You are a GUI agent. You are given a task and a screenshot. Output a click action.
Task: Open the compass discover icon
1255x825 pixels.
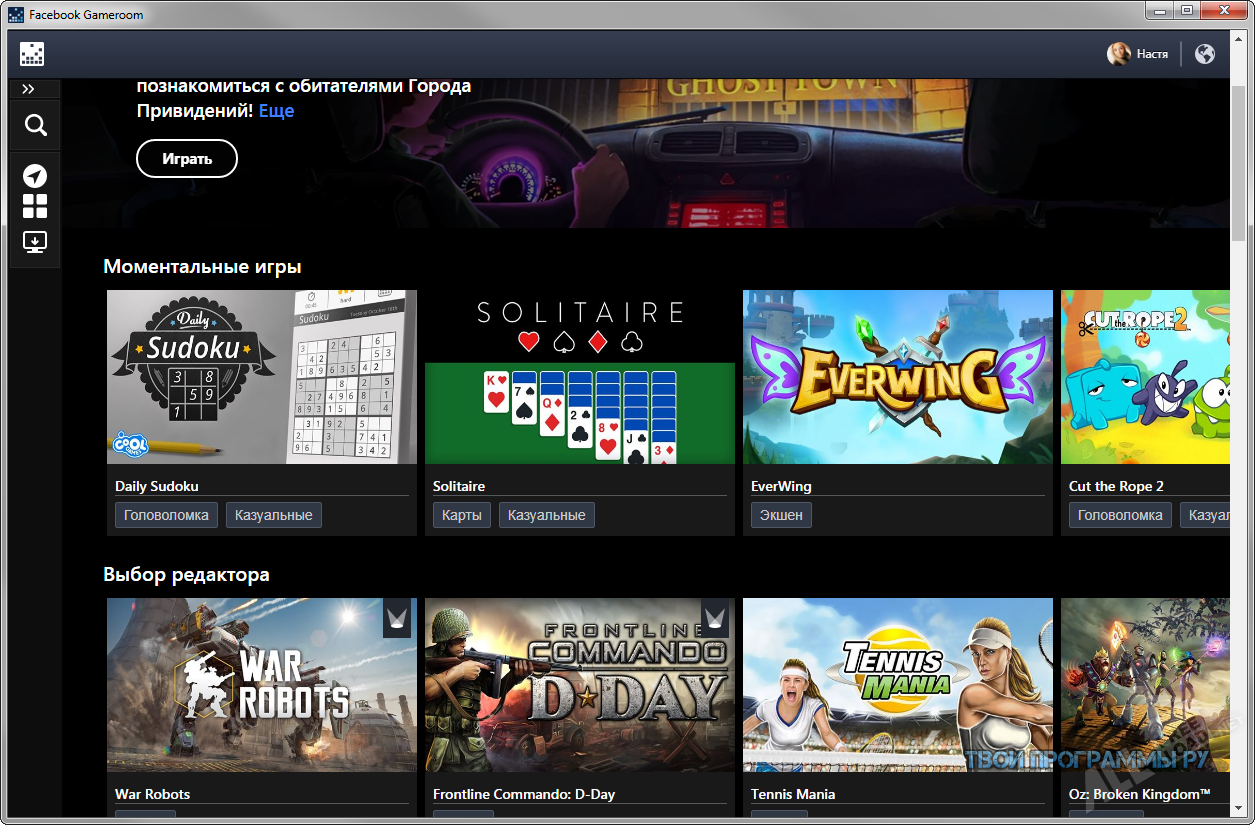pyautogui.click(x=35, y=176)
